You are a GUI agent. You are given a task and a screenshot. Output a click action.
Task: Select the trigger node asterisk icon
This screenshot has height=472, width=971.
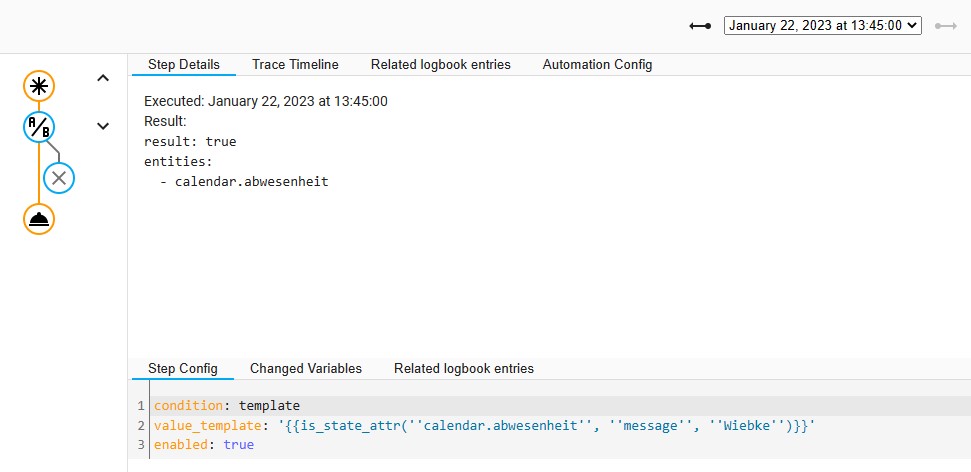[39, 86]
